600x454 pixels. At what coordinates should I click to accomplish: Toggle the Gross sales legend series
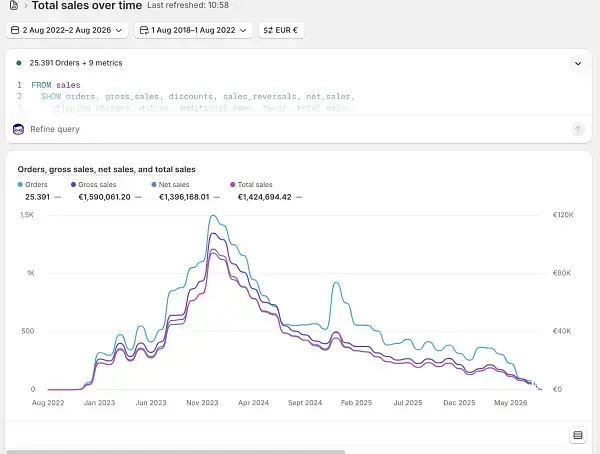pos(94,185)
